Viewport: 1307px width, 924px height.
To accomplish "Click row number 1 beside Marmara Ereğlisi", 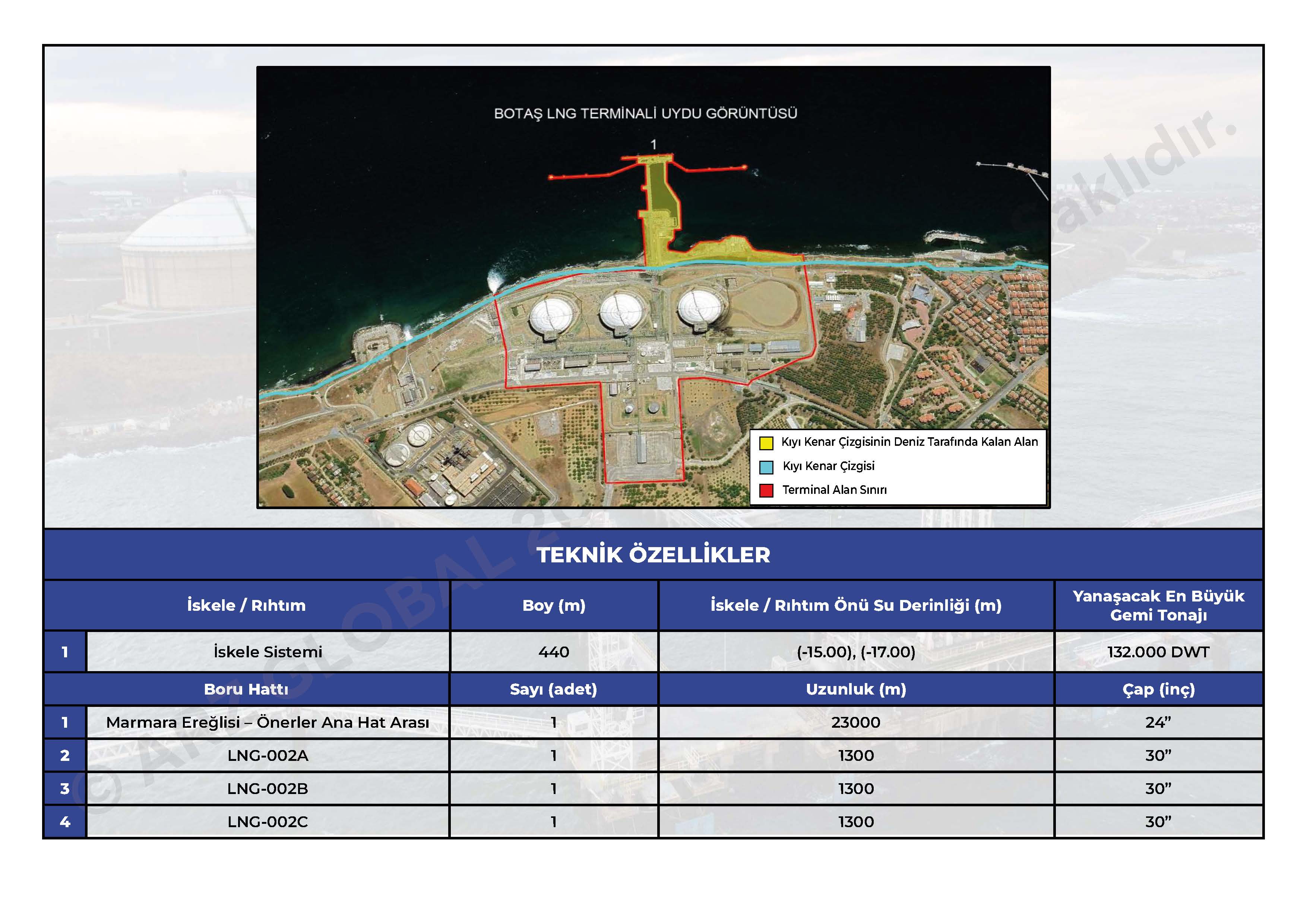I will [65, 723].
